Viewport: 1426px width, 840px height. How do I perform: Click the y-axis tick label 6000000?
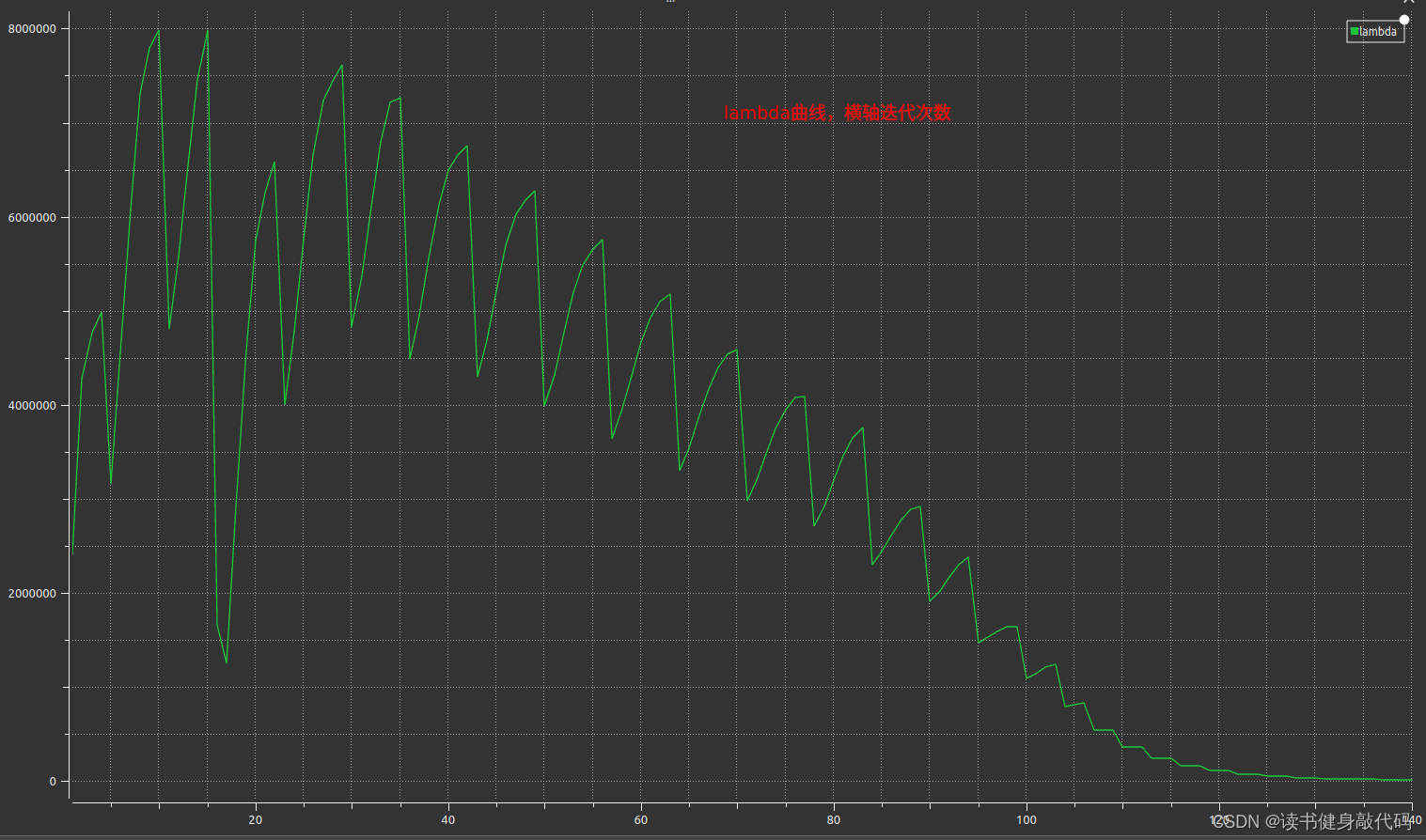click(x=32, y=217)
